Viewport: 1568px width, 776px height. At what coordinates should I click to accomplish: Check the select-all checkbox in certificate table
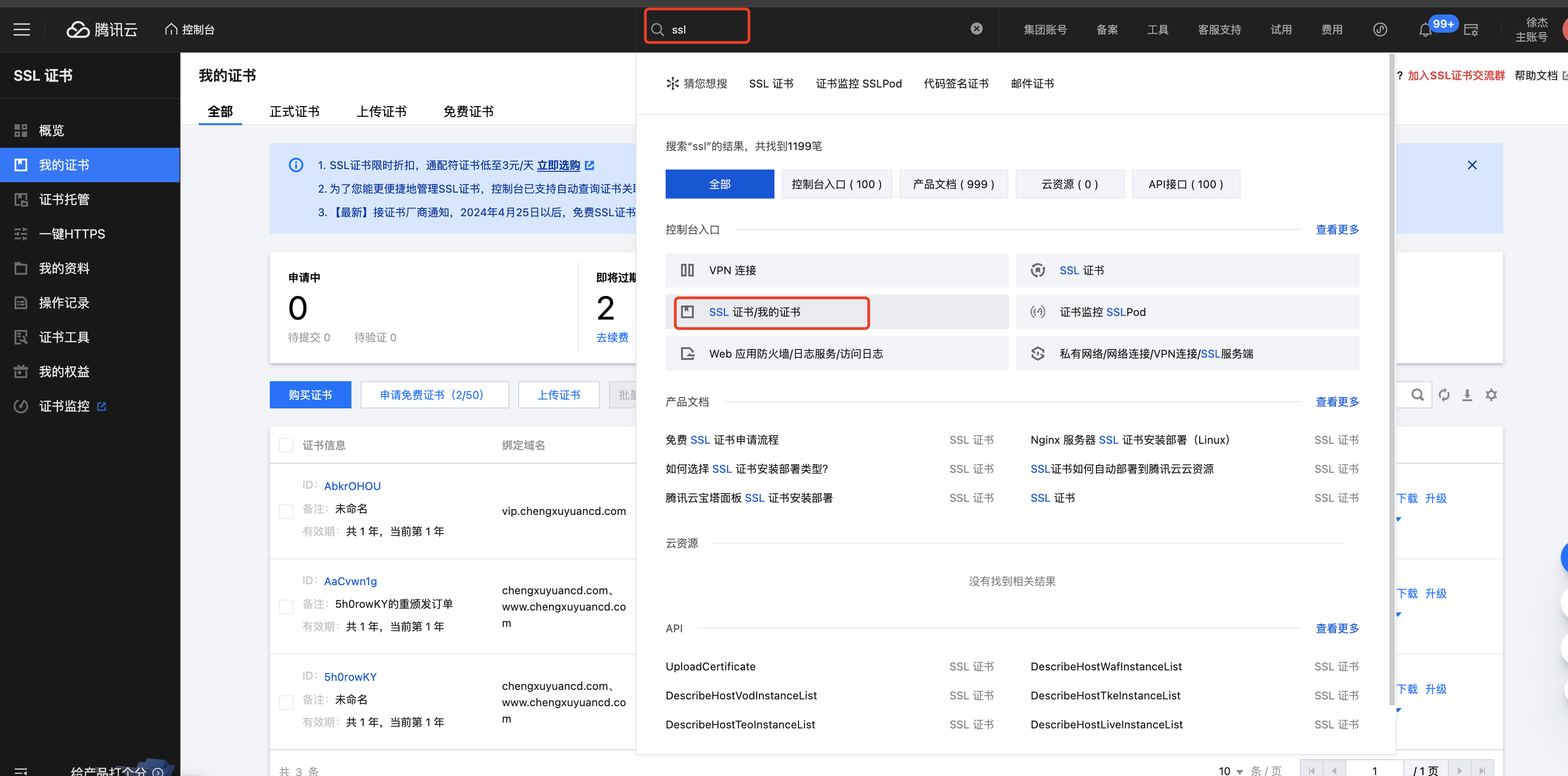286,444
